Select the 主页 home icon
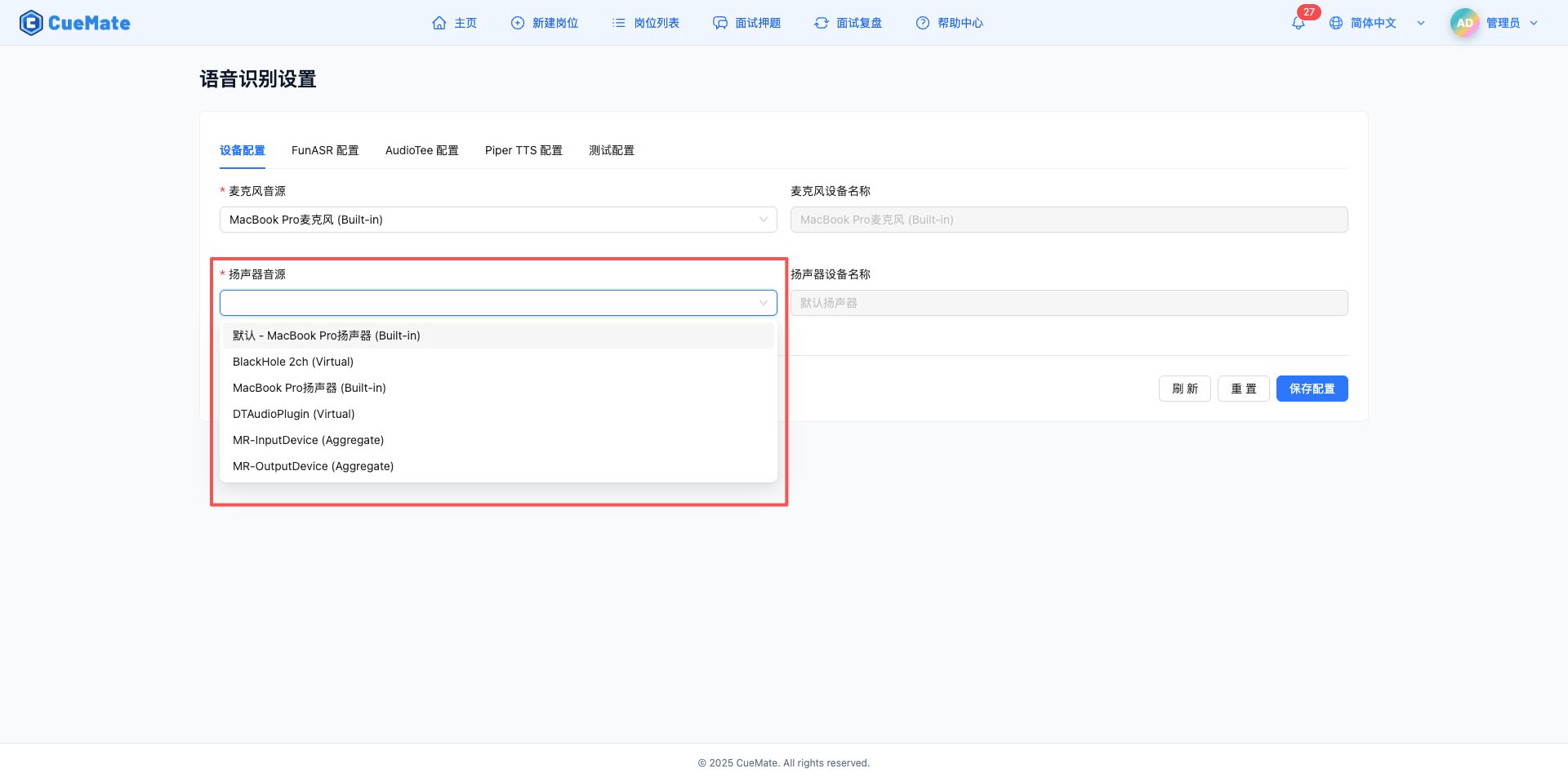This screenshot has height=782, width=1568. (439, 22)
